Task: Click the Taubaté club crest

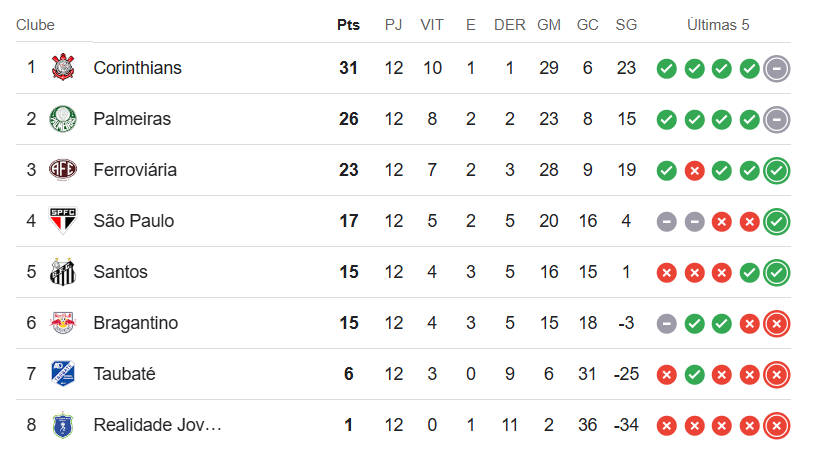Action: click(62, 374)
